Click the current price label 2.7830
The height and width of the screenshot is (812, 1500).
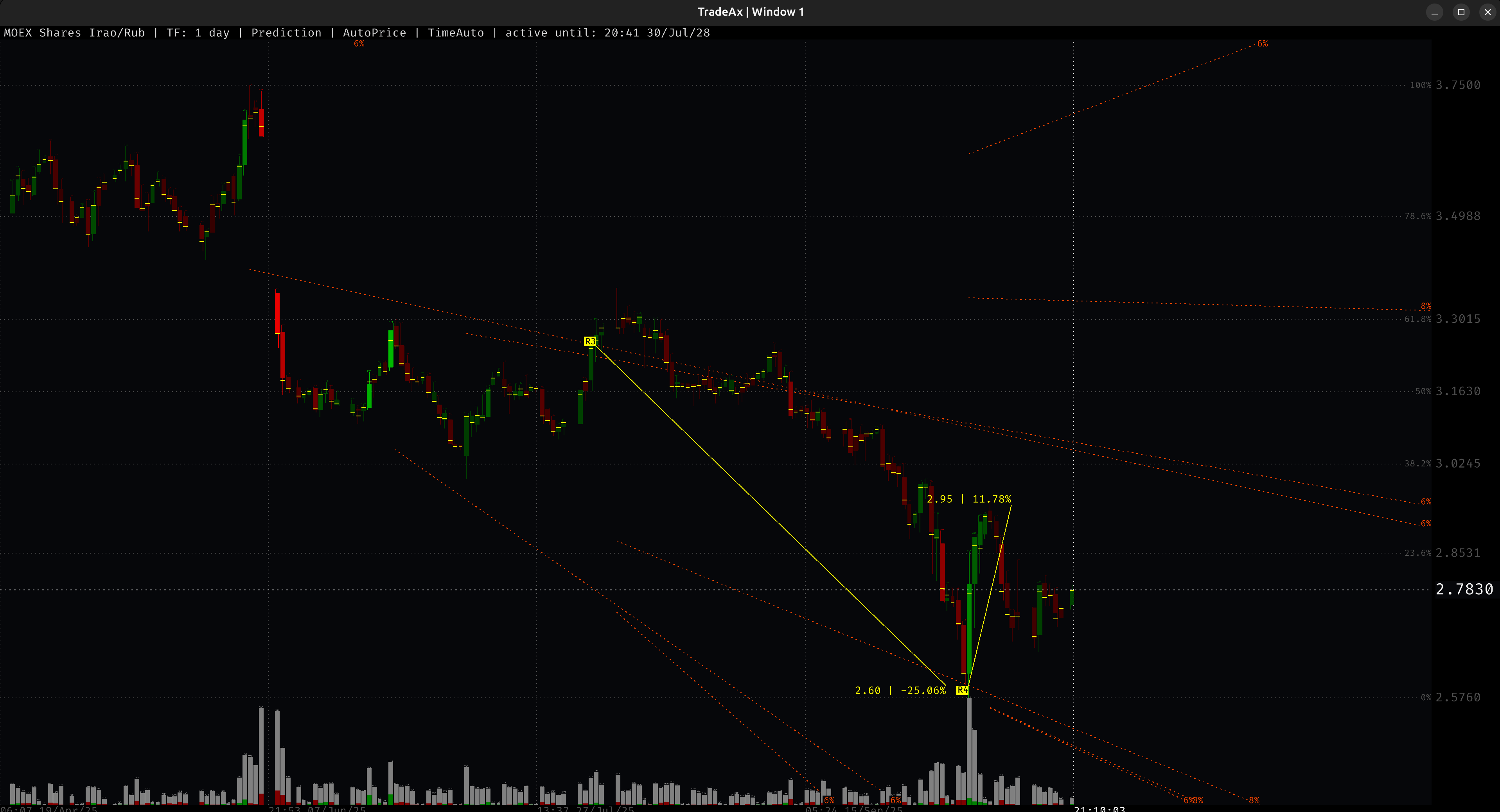click(x=1464, y=589)
